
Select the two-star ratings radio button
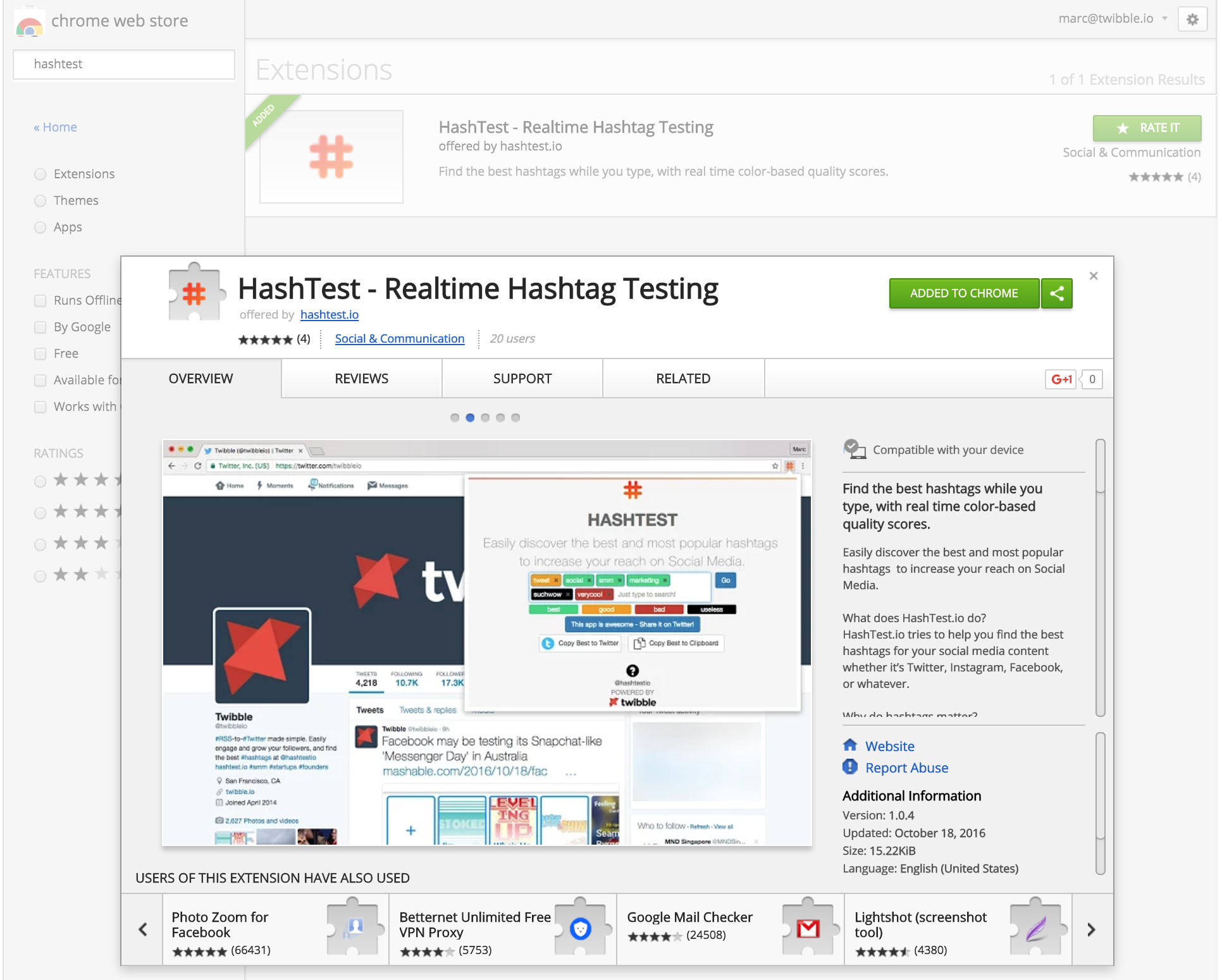pos(40,576)
